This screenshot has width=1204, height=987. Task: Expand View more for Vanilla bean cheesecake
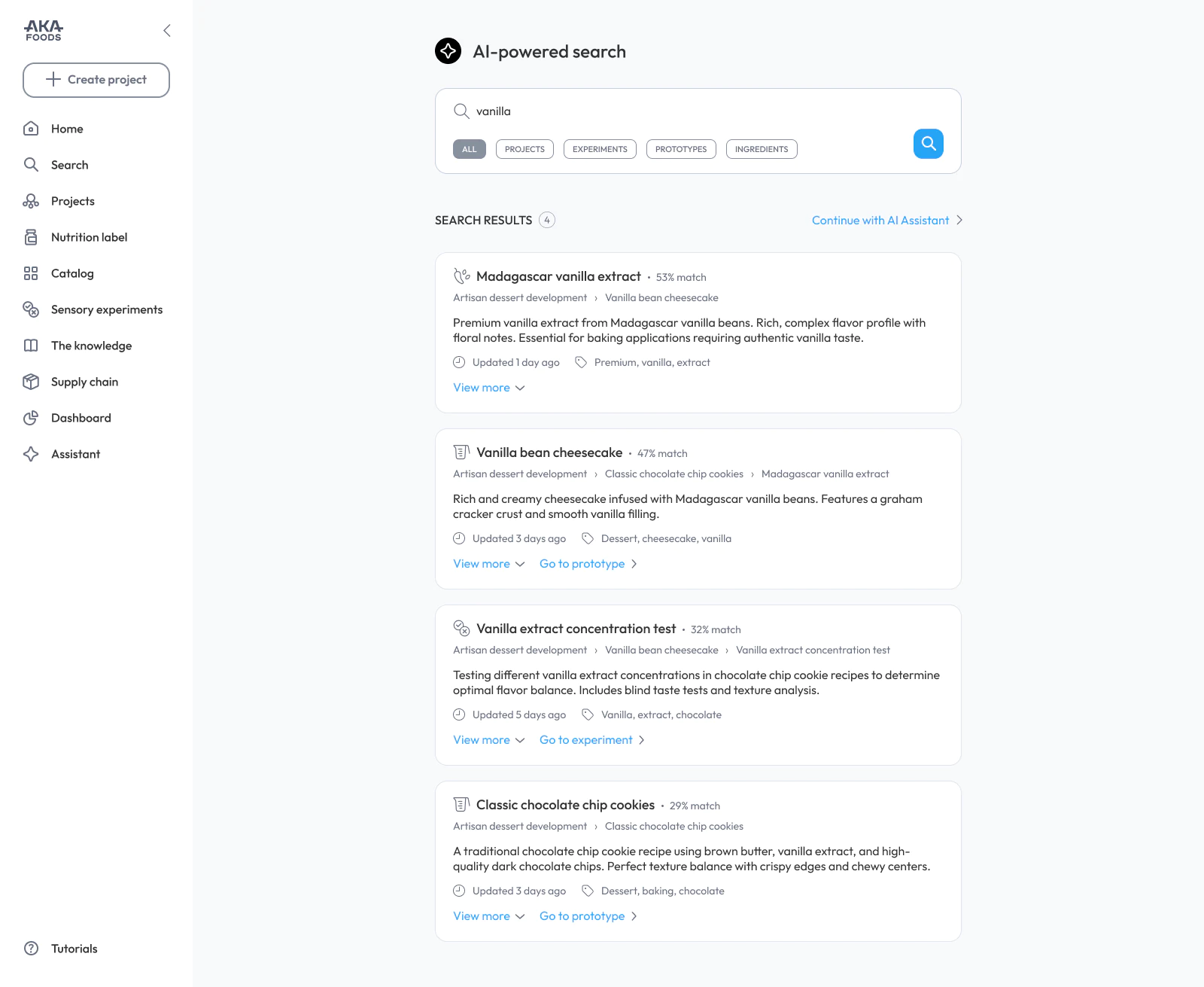click(489, 564)
